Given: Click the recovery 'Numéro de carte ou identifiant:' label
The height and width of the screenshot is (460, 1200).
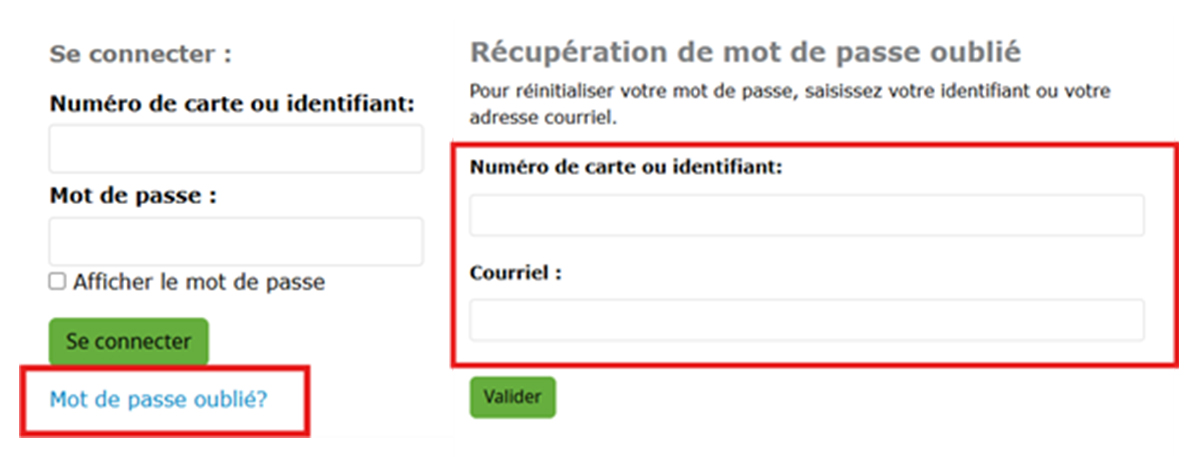Looking at the screenshot, I should 625,167.
